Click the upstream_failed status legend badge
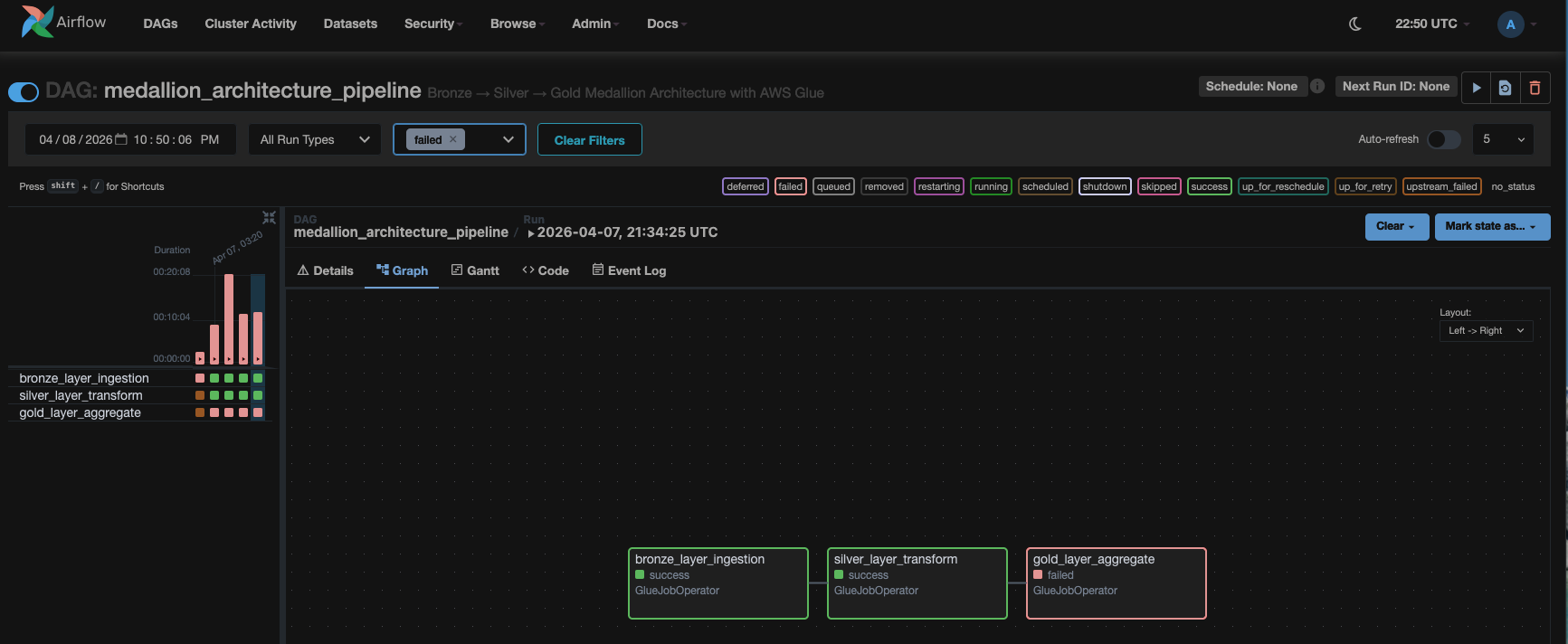The width and height of the screenshot is (1568, 644). coord(1441,186)
